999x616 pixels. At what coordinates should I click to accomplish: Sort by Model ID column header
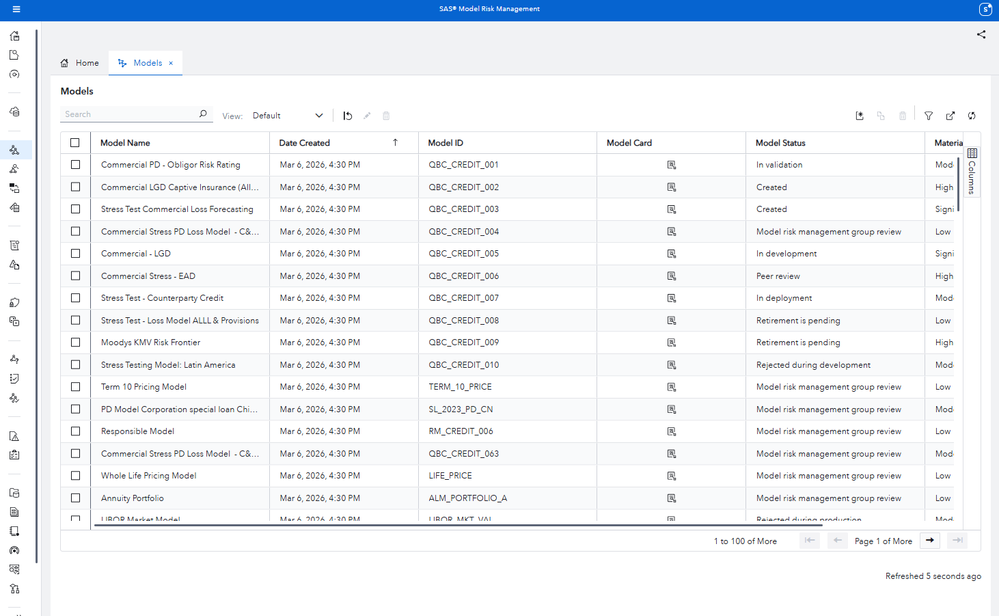(445, 143)
